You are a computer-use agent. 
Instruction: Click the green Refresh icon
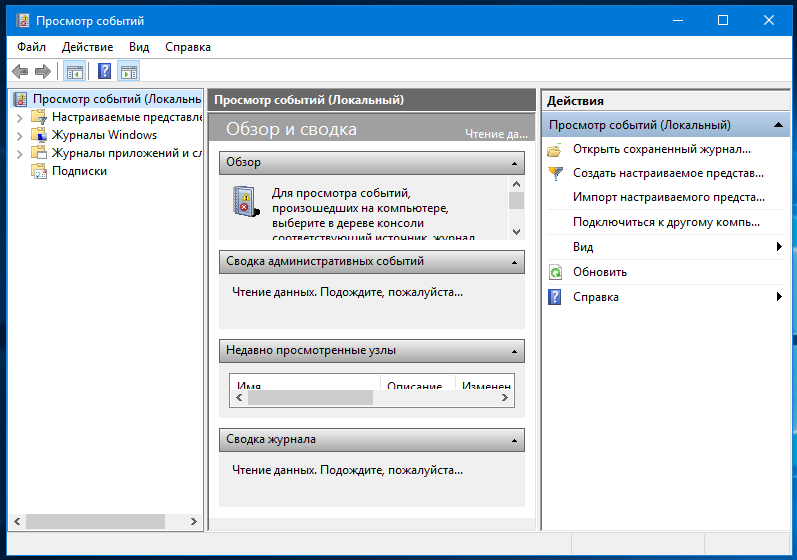pyautogui.click(x=555, y=272)
